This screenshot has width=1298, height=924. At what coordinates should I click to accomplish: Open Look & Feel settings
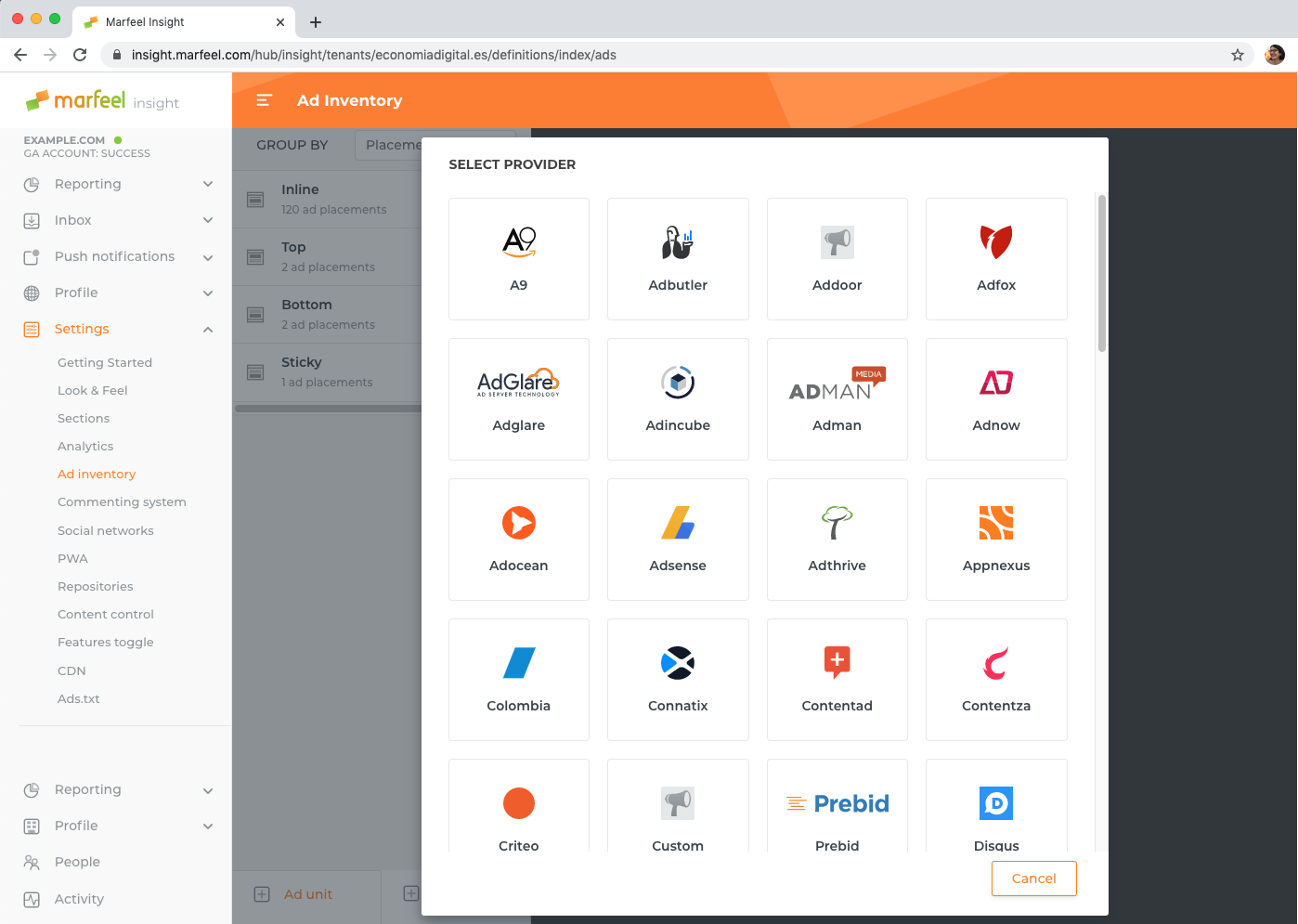click(x=93, y=390)
